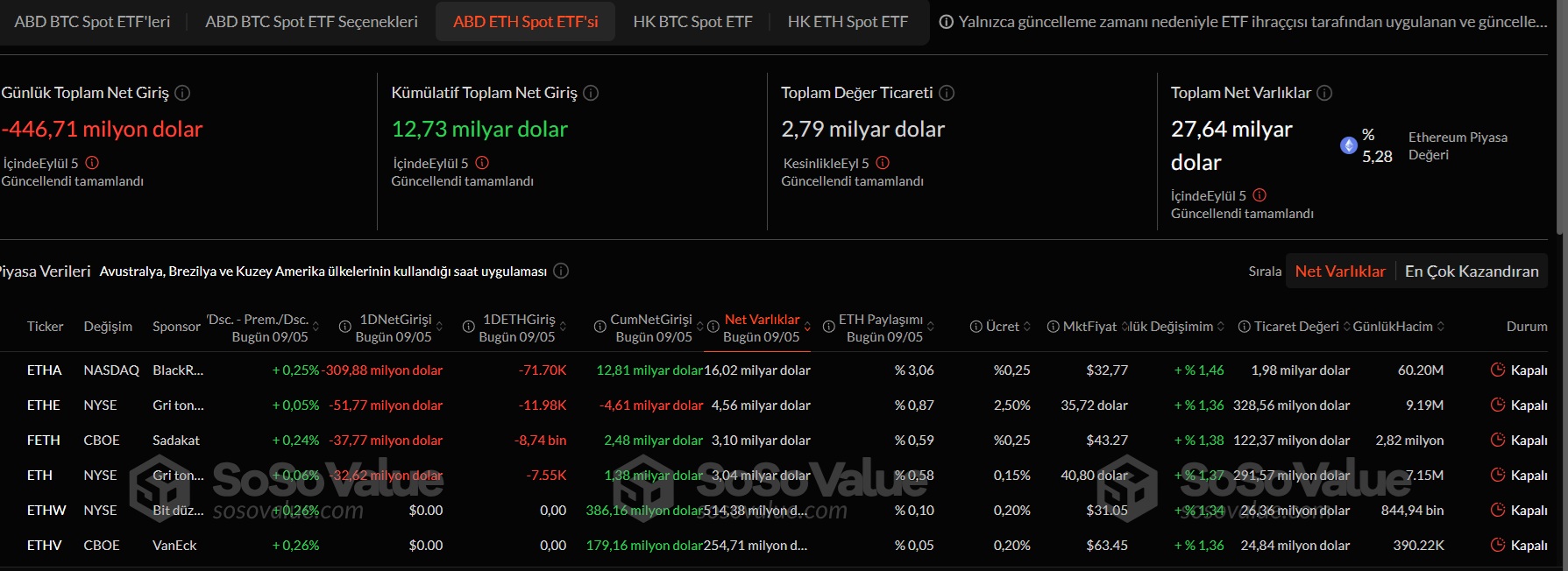The width and height of the screenshot is (1568, 571).
Task: Click clock status icon in ETHA row
Action: [1498, 370]
